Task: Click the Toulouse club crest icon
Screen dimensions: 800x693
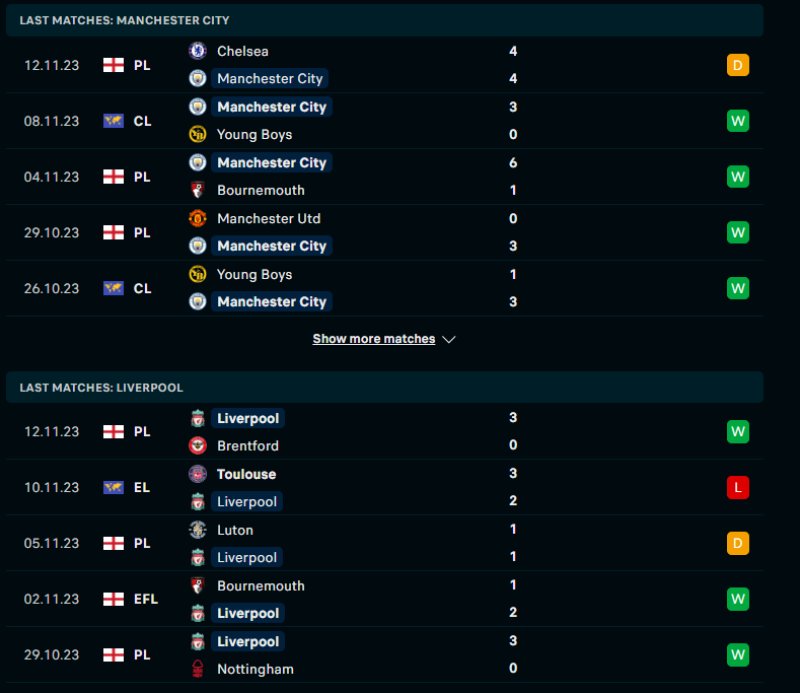Action: pyautogui.click(x=197, y=474)
